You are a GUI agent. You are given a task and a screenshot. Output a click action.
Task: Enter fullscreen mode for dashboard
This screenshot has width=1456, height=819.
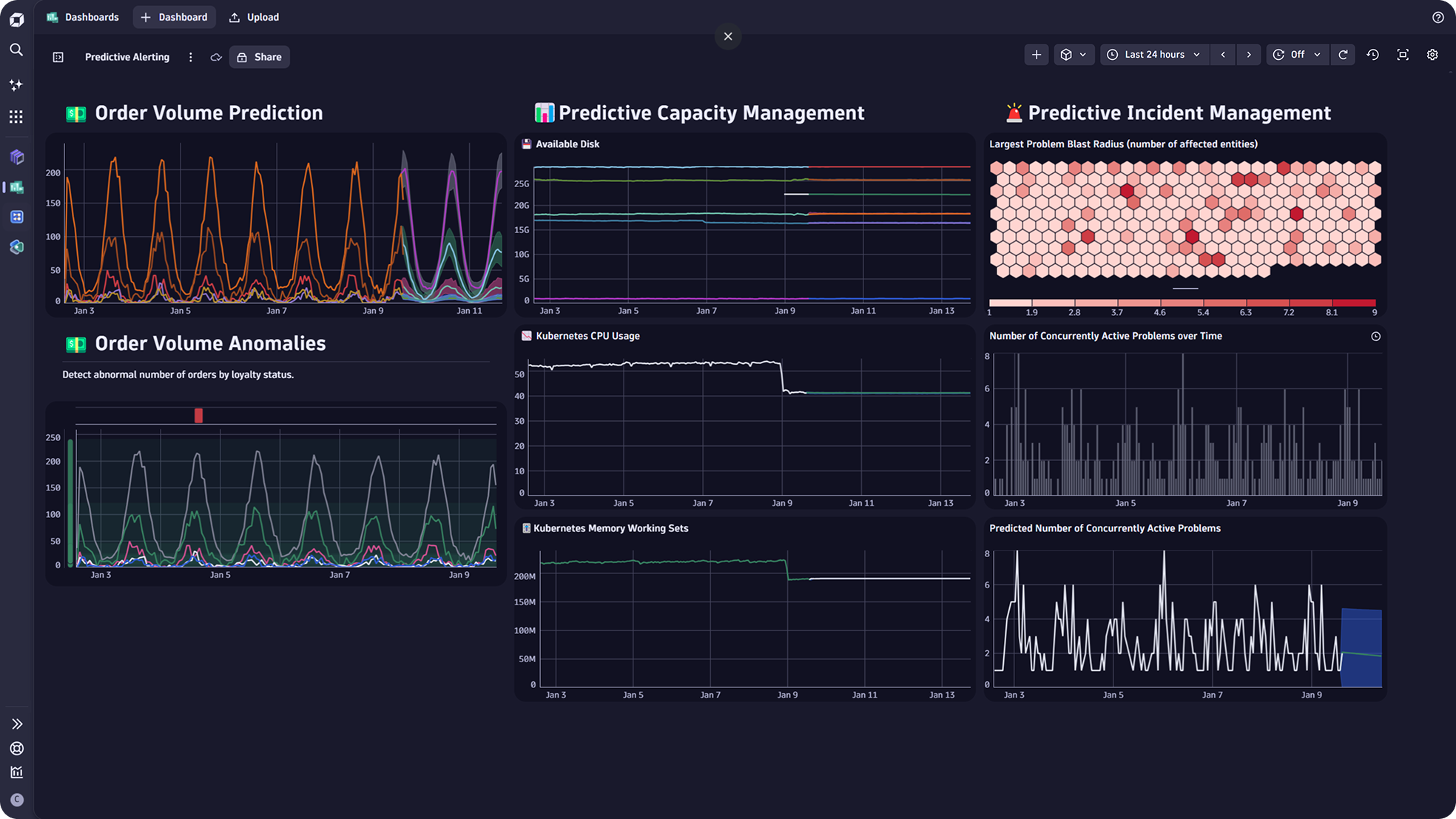pyautogui.click(x=1403, y=55)
